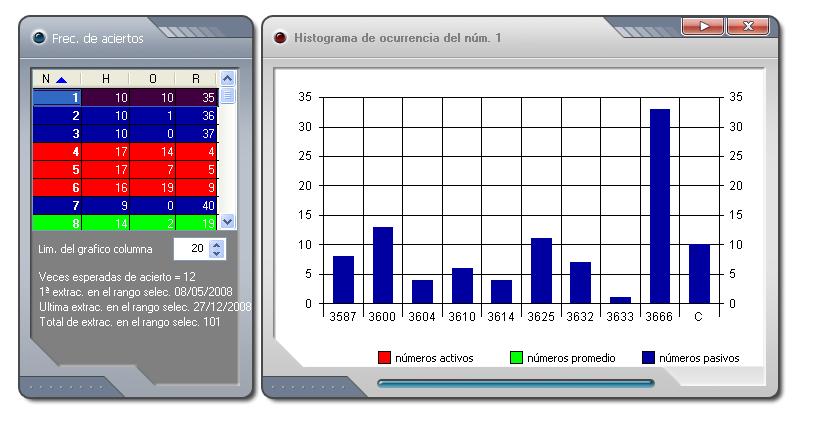
Task: Click the histogram bar for 3587
Action: click(343, 279)
